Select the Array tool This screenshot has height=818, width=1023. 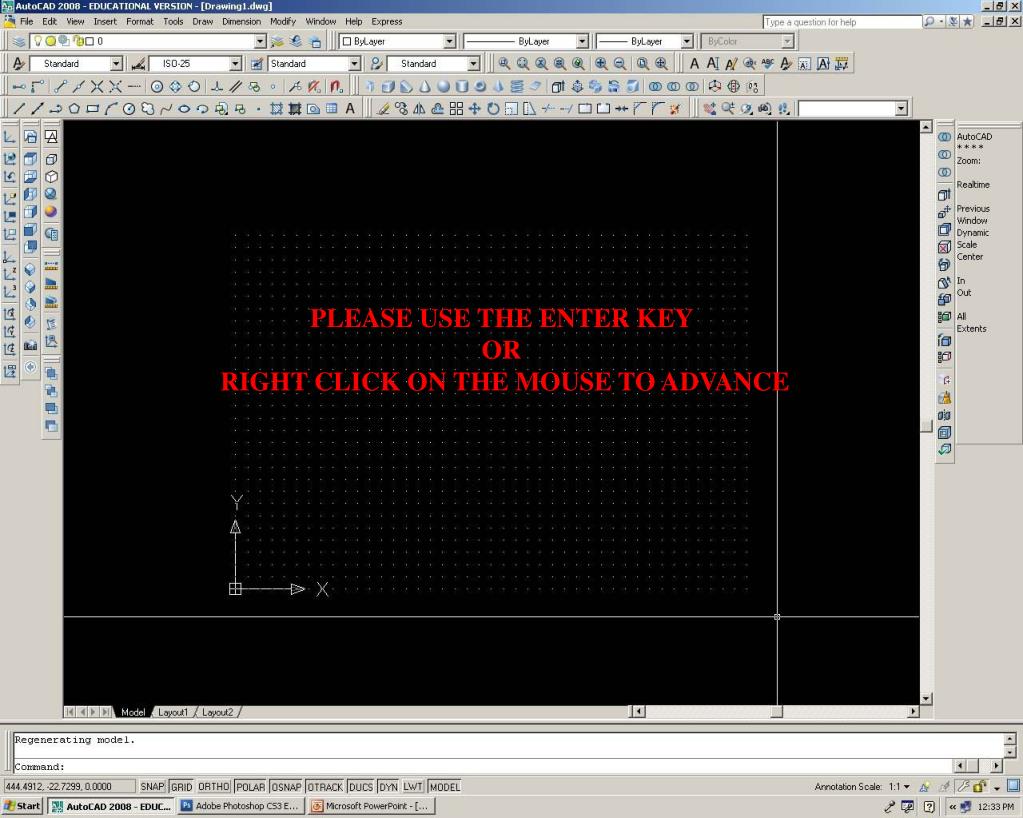(x=456, y=109)
